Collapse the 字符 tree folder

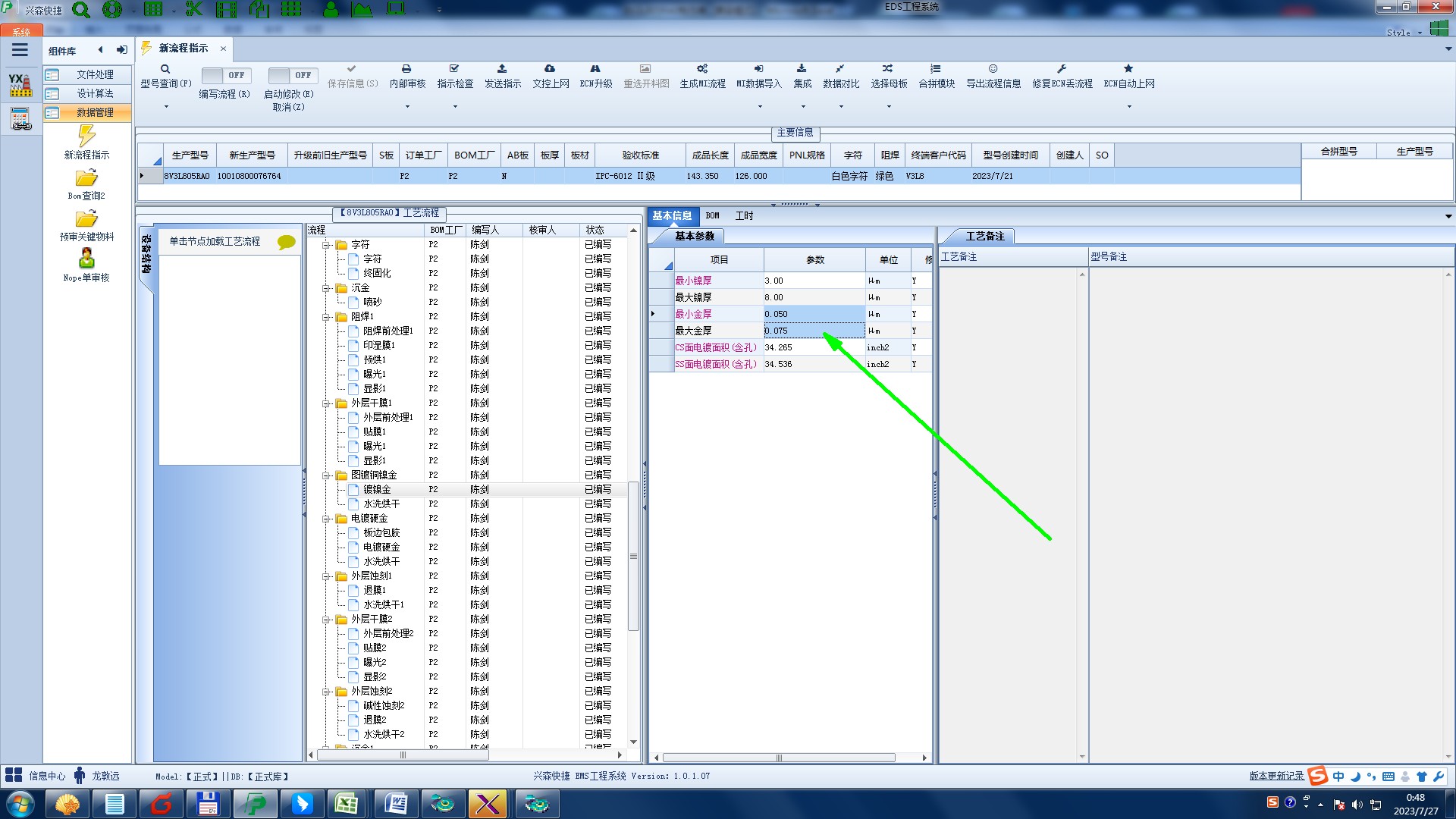(326, 245)
